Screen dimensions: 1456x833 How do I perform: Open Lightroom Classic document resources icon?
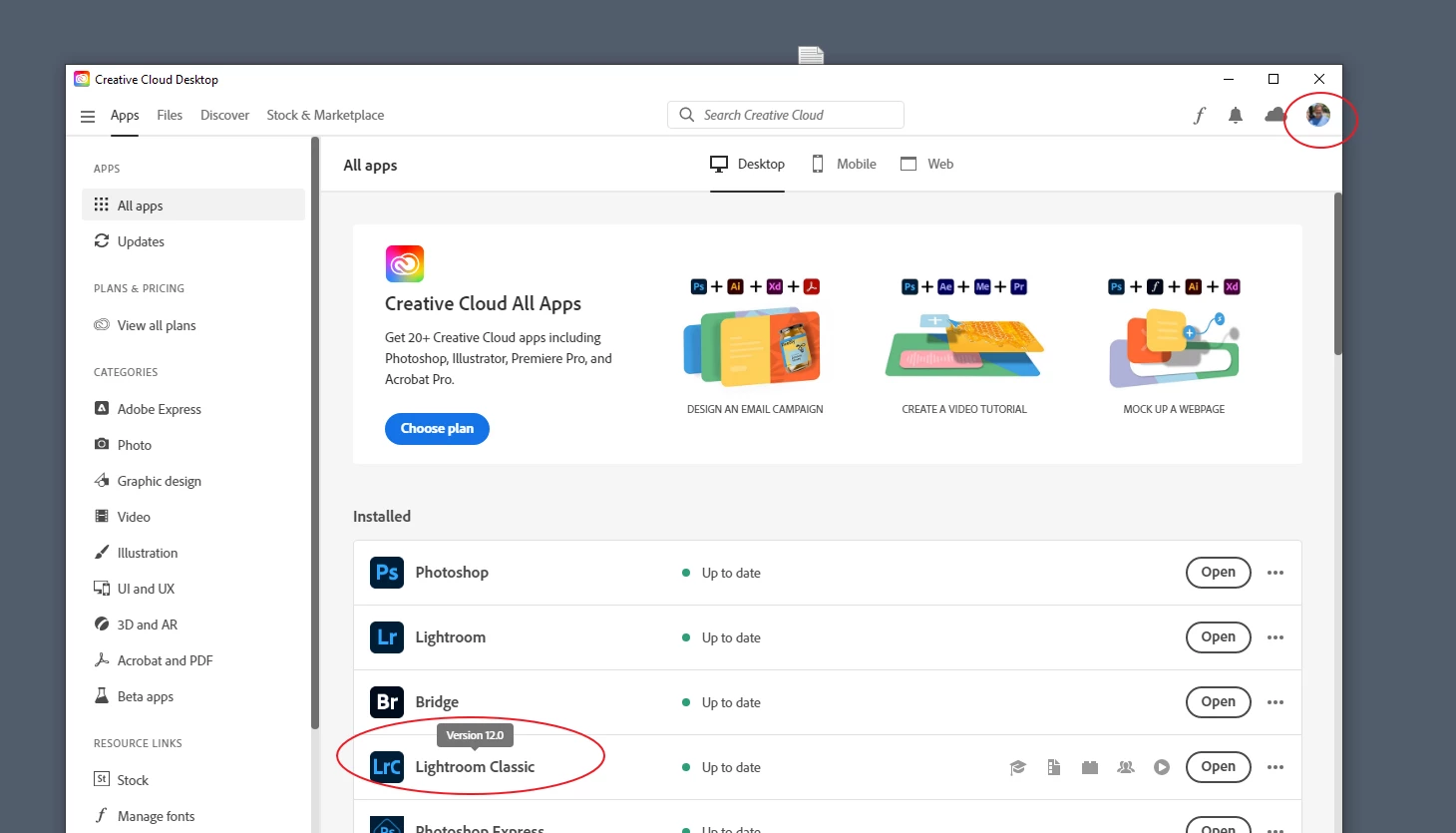pyautogui.click(x=1054, y=767)
